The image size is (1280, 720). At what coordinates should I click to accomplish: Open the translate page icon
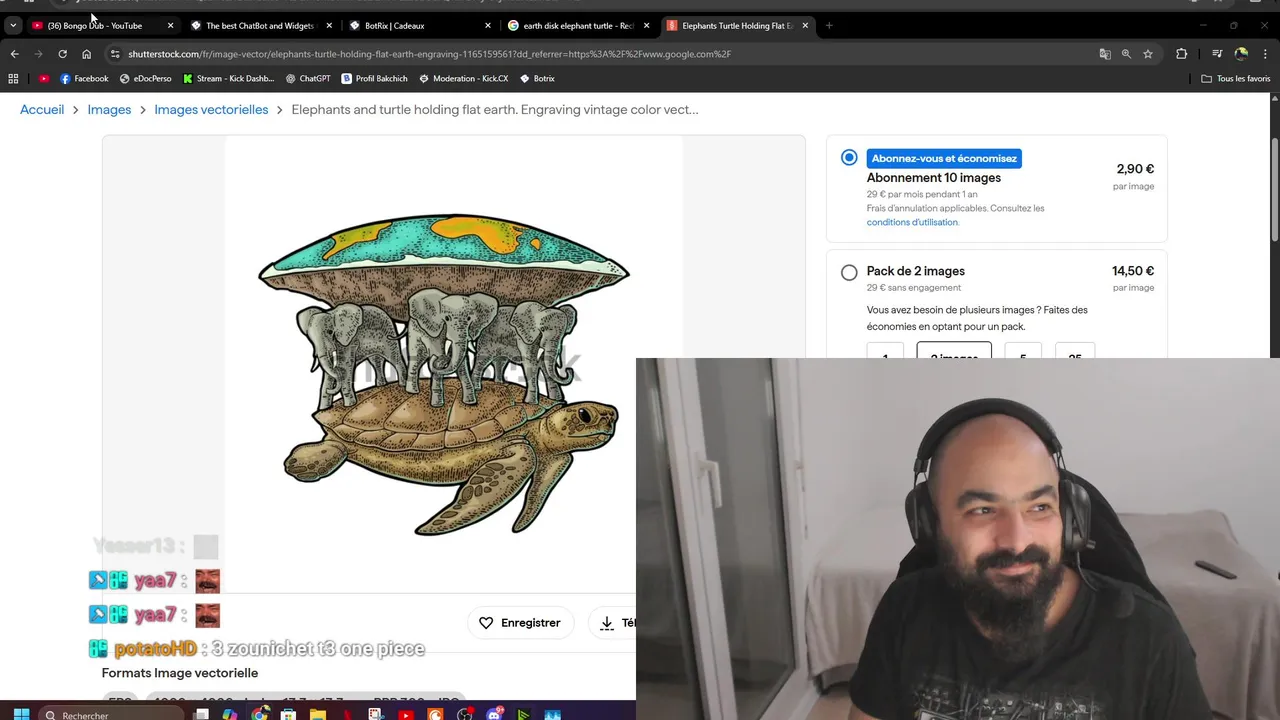pos(1105,54)
